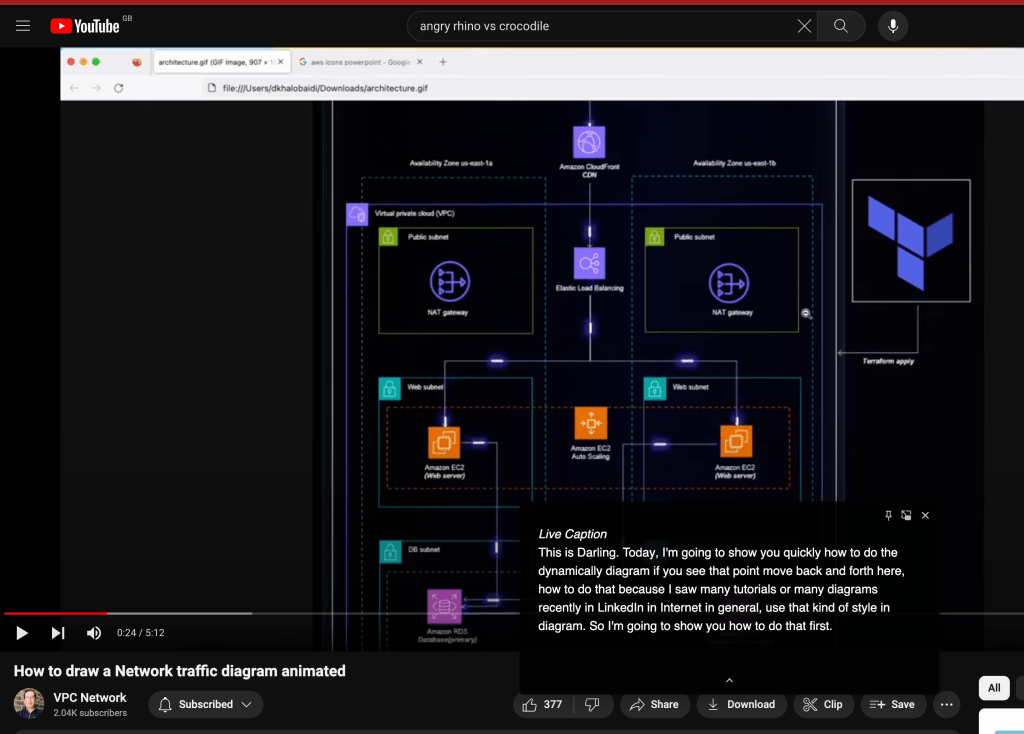Click the Virtual private cloud (VPC) icon
1024x734 pixels.
tap(357, 214)
